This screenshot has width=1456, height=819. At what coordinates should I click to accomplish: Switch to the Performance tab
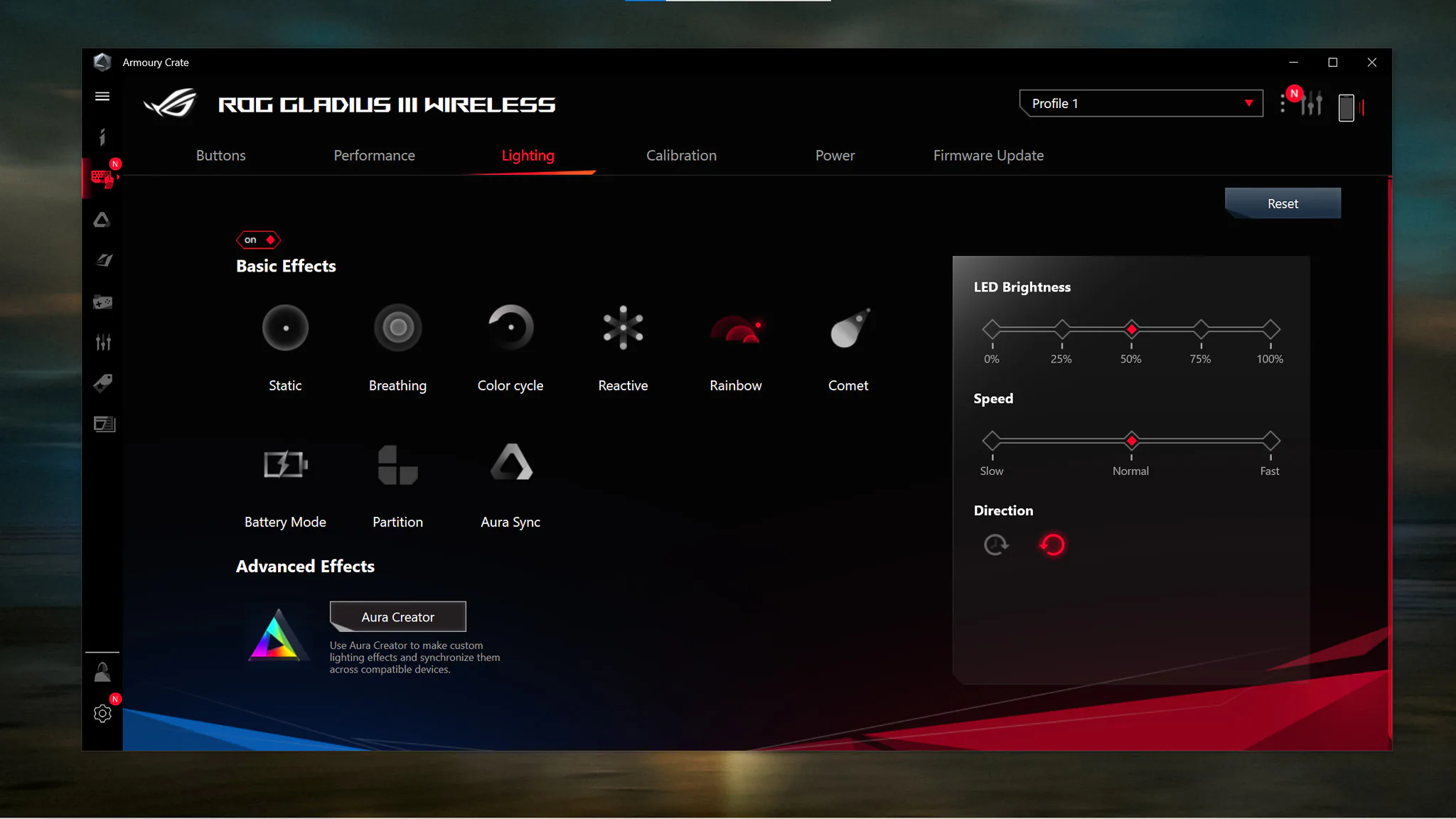click(x=374, y=155)
